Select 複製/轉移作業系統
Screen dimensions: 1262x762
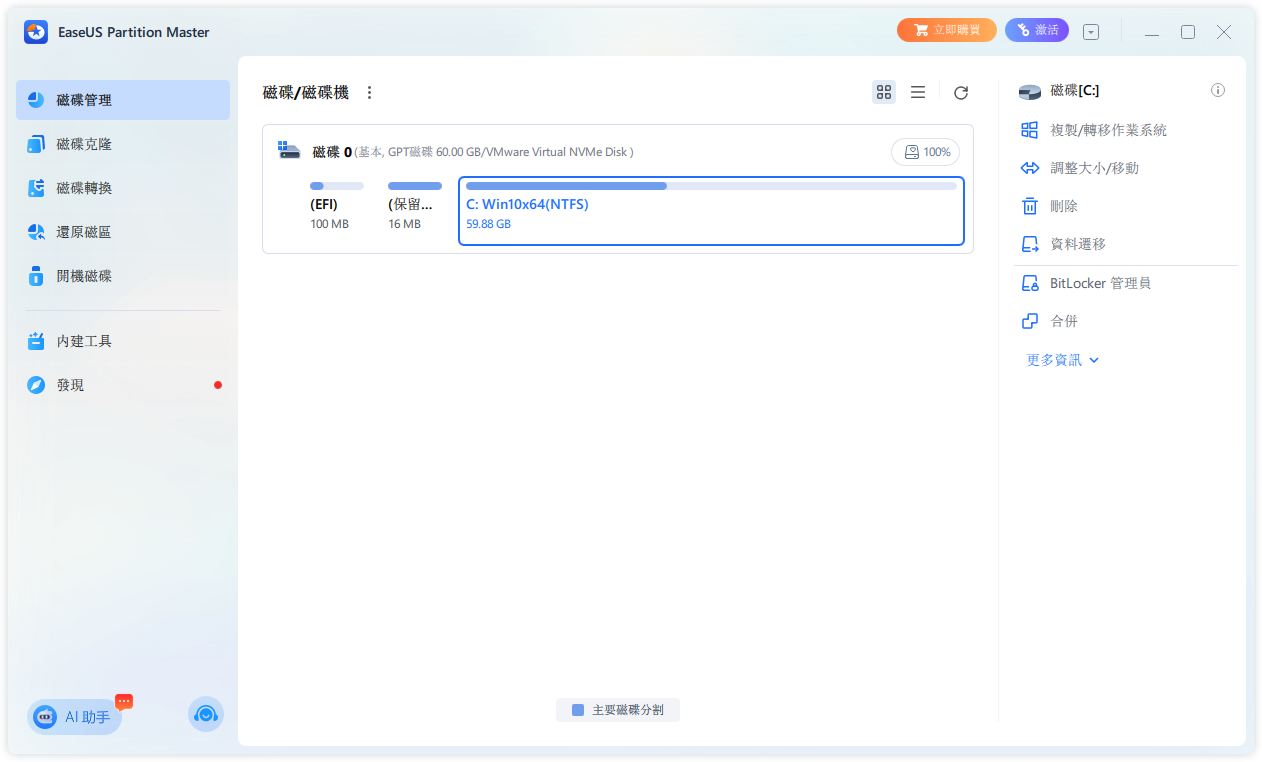[x=1115, y=129]
